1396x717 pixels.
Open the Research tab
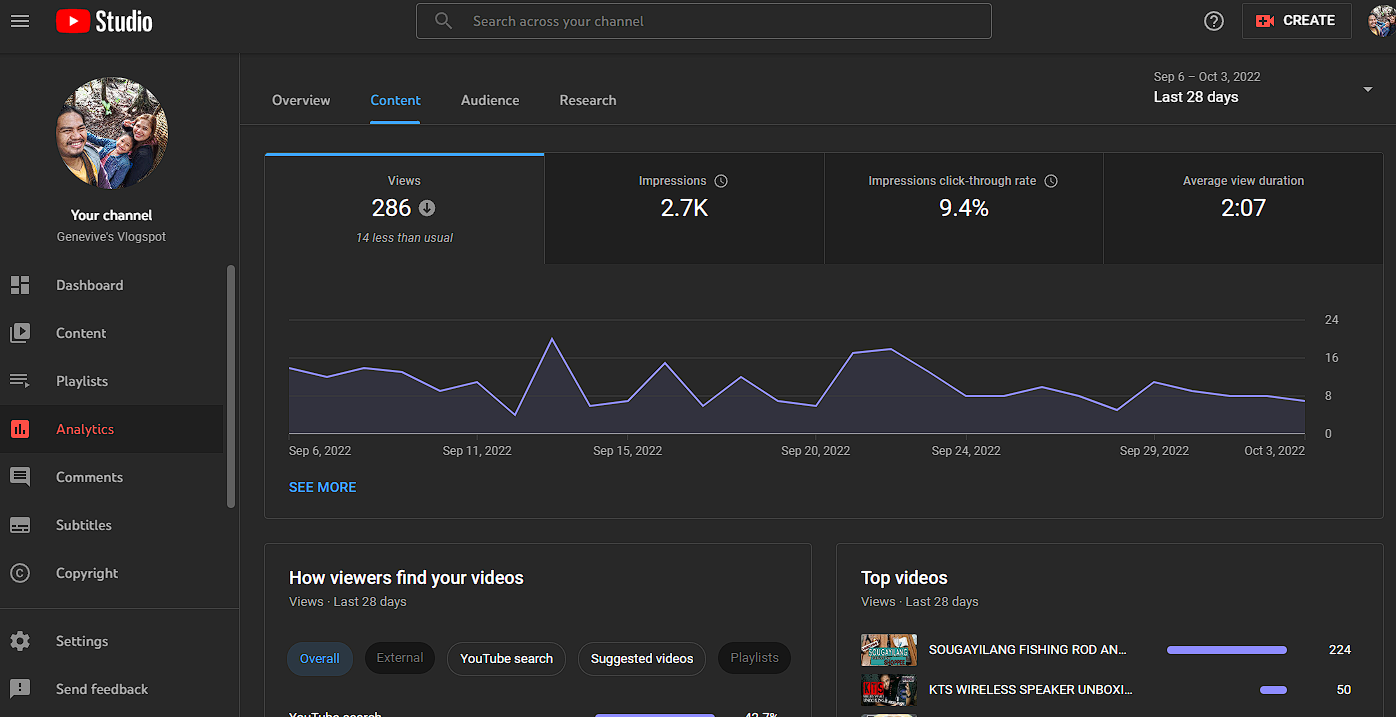point(588,100)
